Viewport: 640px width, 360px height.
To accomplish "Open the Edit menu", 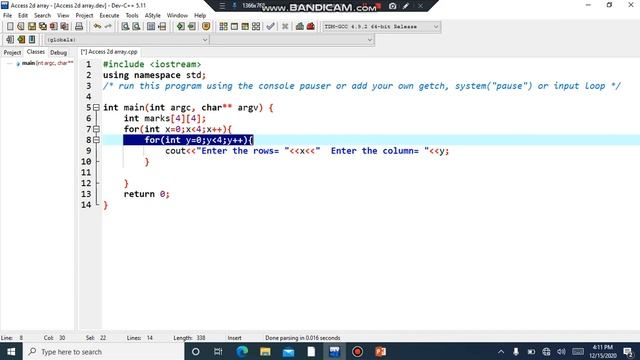I will click(23, 16).
